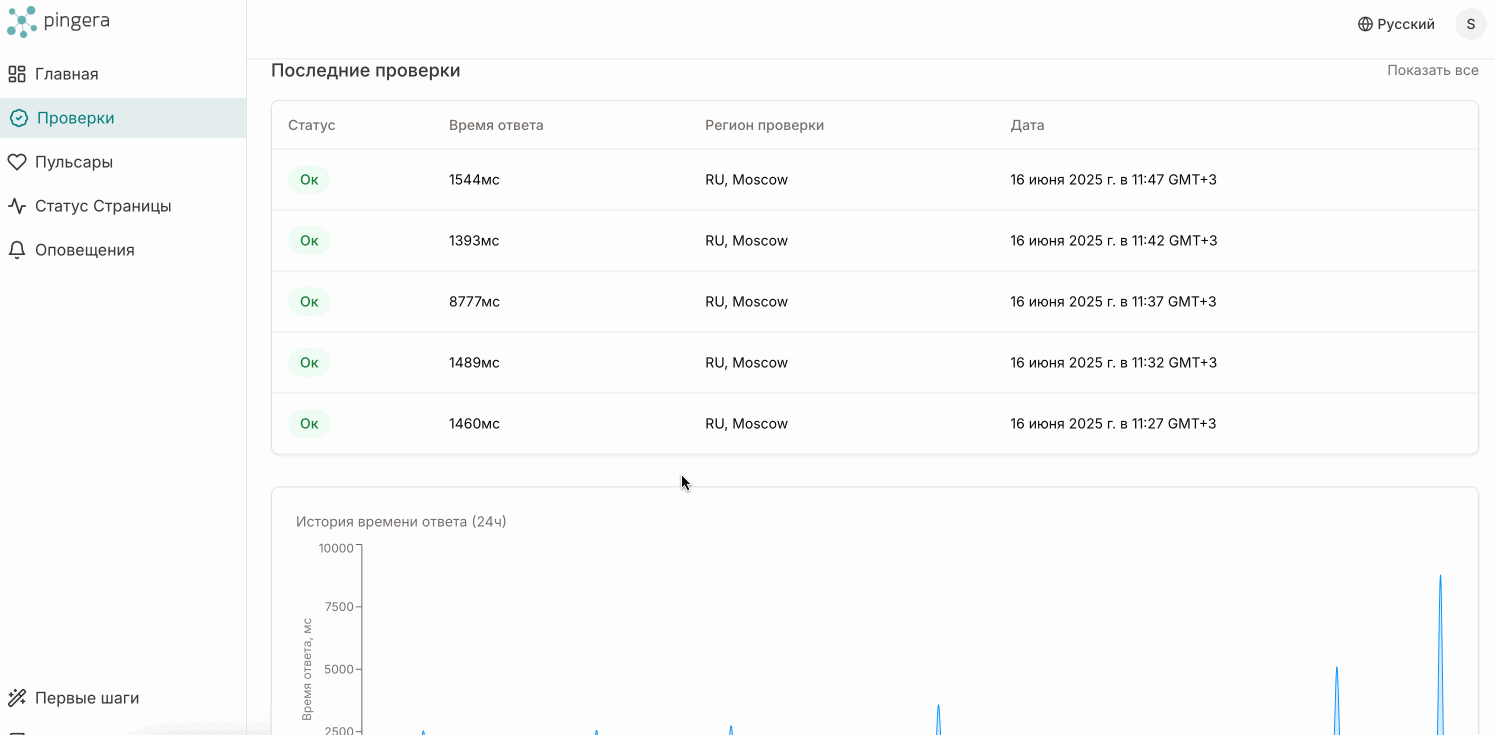The height and width of the screenshot is (735, 1495).
Task: Open the S user avatar menu
Action: click(x=1471, y=24)
